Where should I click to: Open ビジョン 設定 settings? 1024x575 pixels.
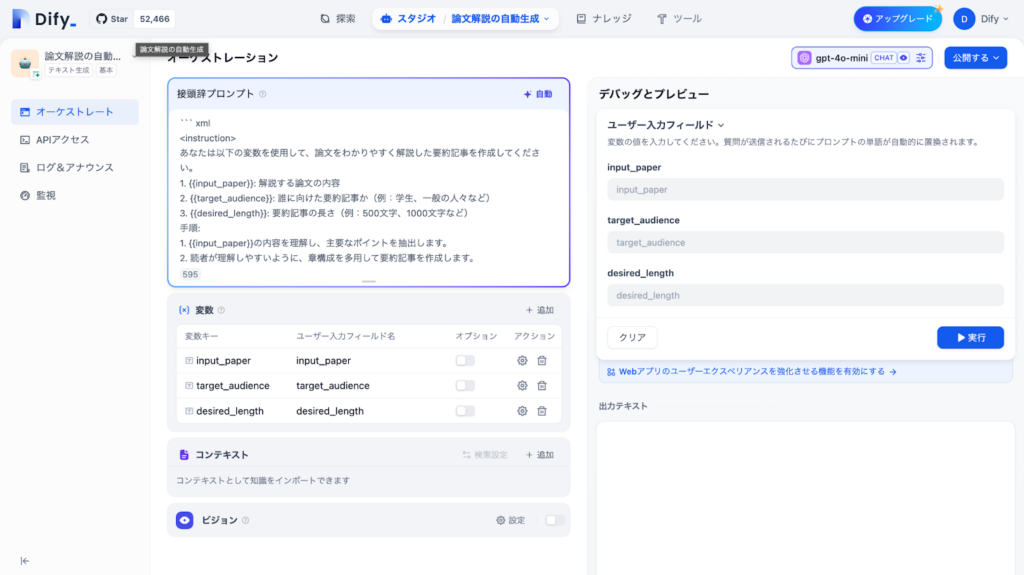coord(510,521)
